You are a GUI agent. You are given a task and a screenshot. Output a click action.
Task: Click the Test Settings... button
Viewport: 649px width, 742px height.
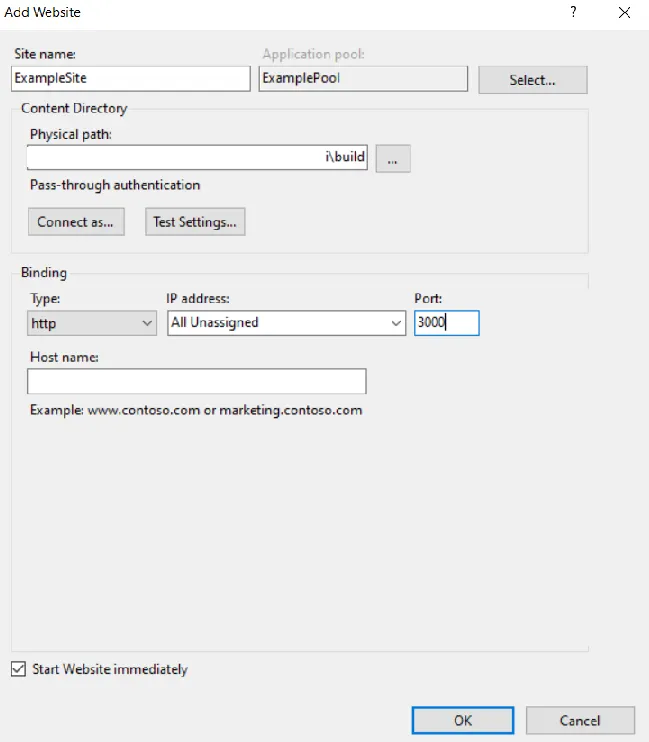195,222
